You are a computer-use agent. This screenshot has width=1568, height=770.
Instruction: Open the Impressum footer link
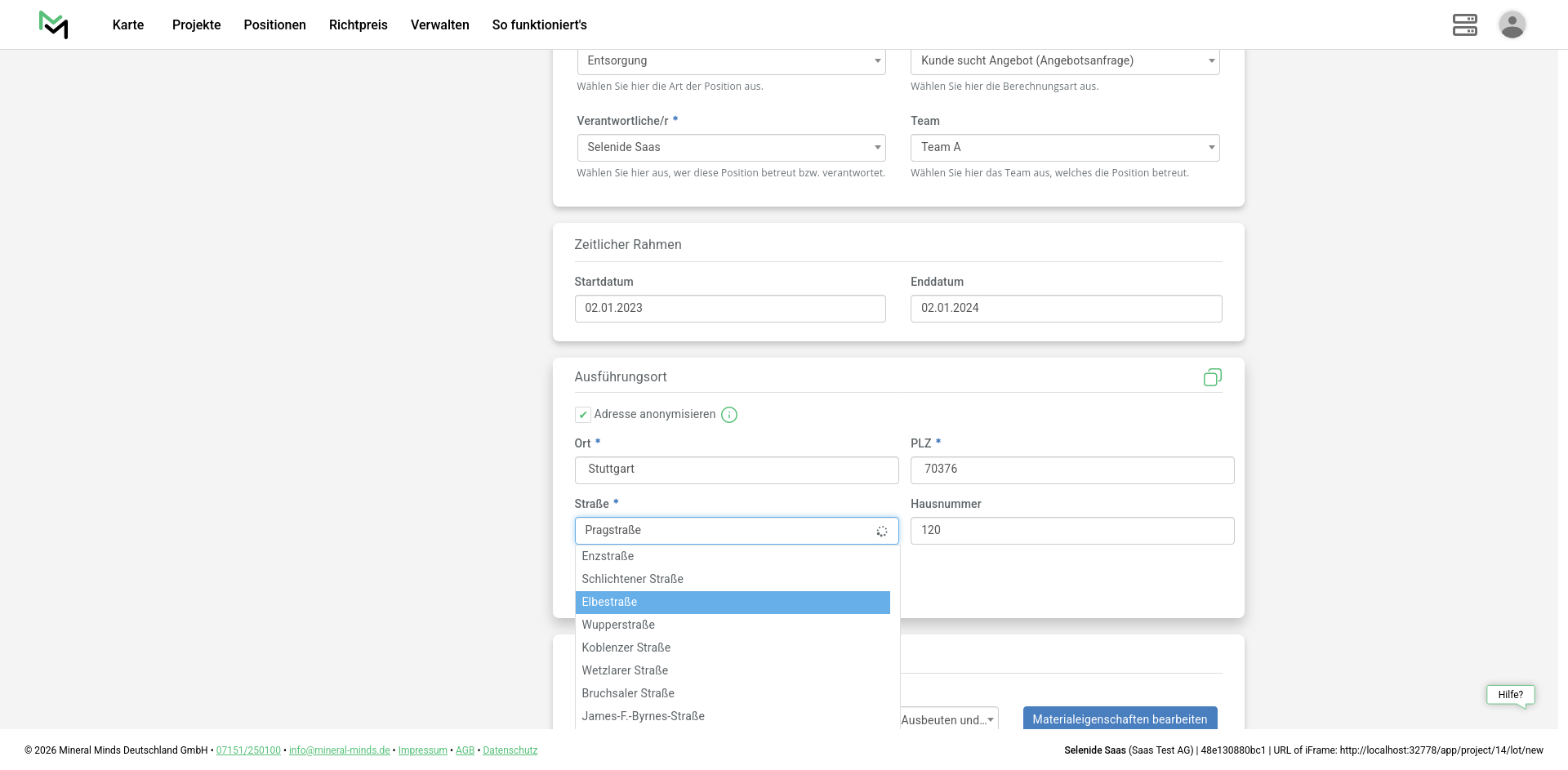pyautogui.click(x=422, y=750)
